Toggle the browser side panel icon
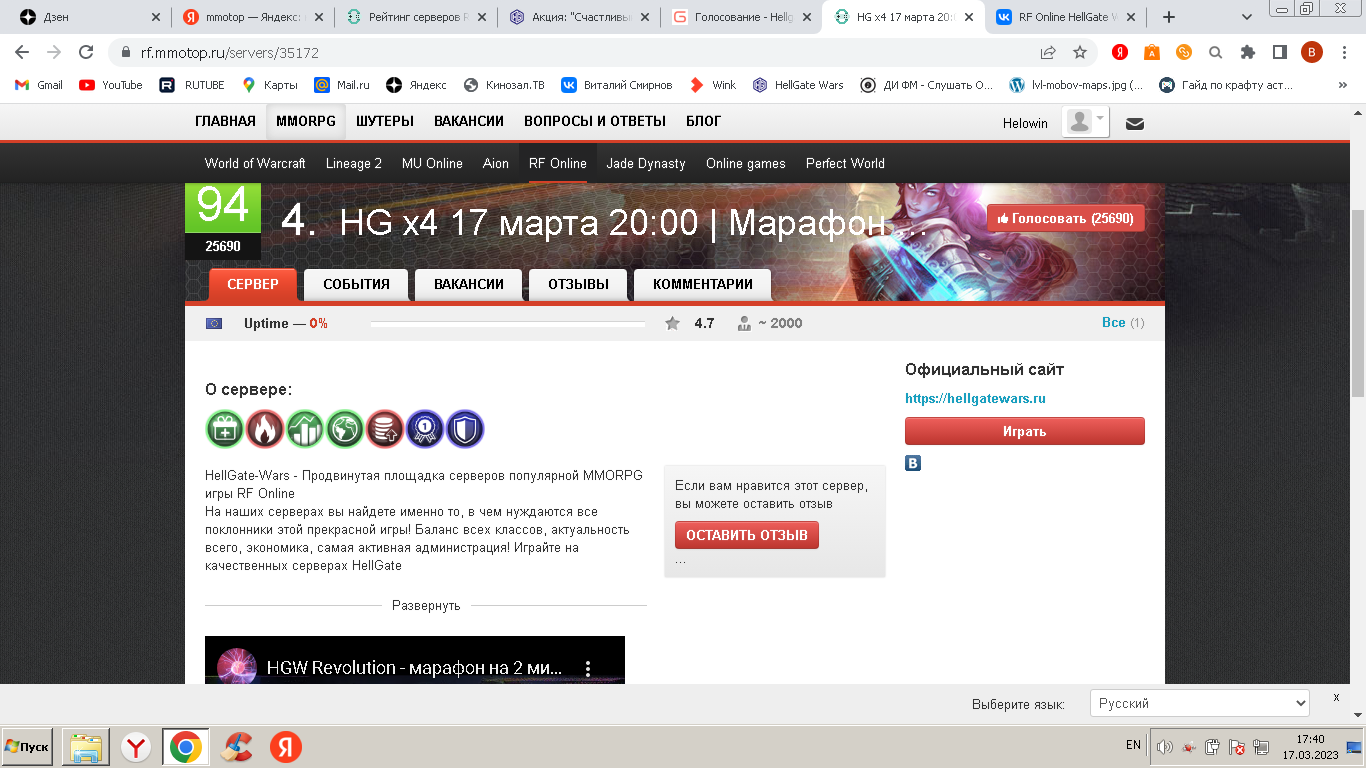Viewport: 1366px width, 768px height. (1280, 52)
